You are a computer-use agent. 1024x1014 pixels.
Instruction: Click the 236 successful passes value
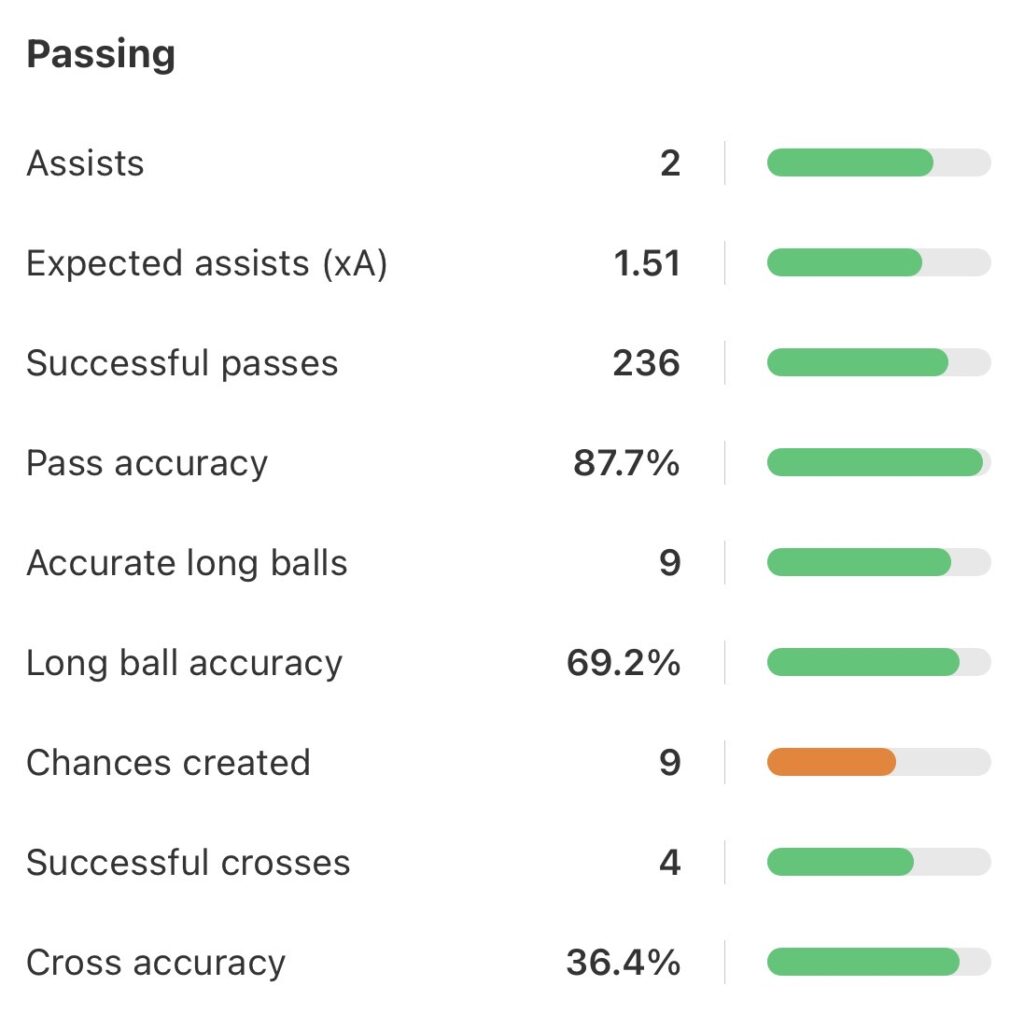coord(646,363)
